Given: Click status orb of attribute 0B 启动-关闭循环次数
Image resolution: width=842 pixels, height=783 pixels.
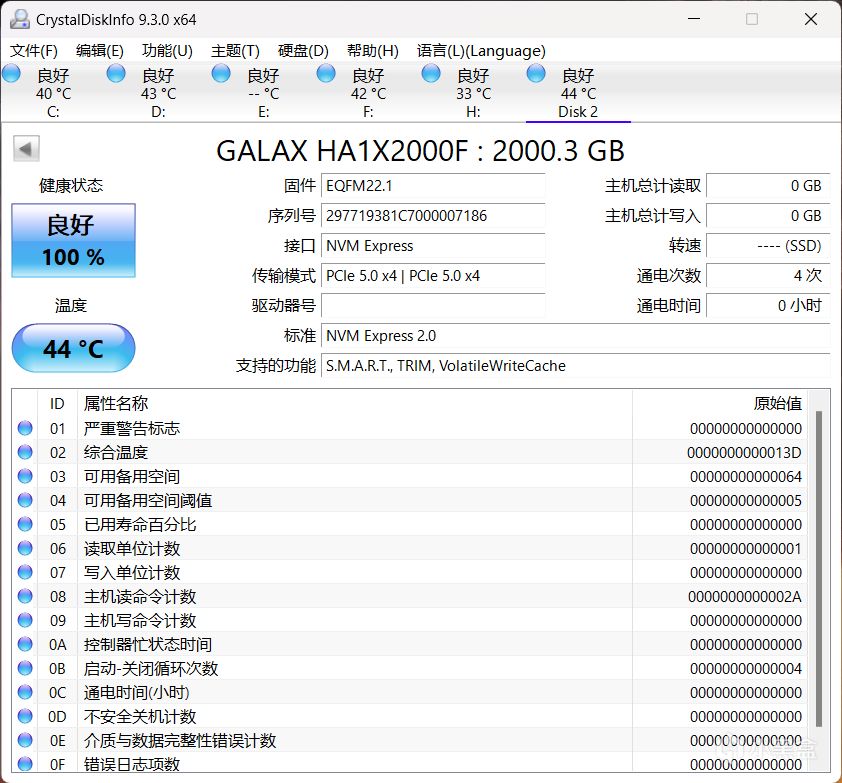Looking at the screenshot, I should (25, 668).
